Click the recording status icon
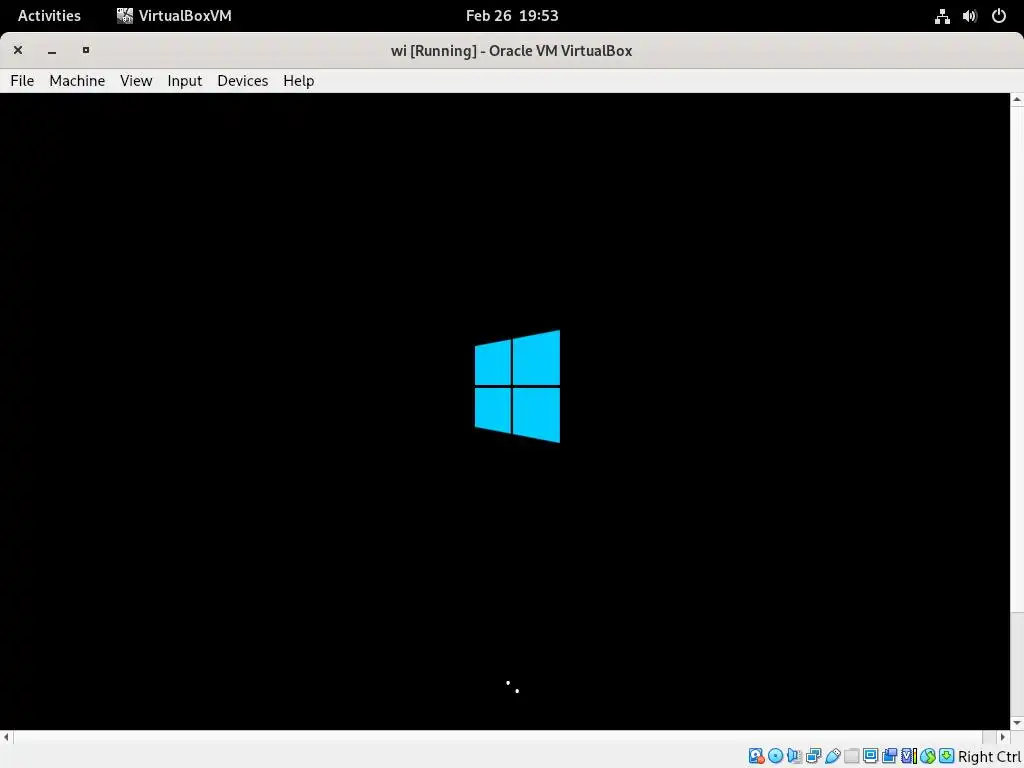Image resolution: width=1024 pixels, height=768 pixels. [889, 756]
